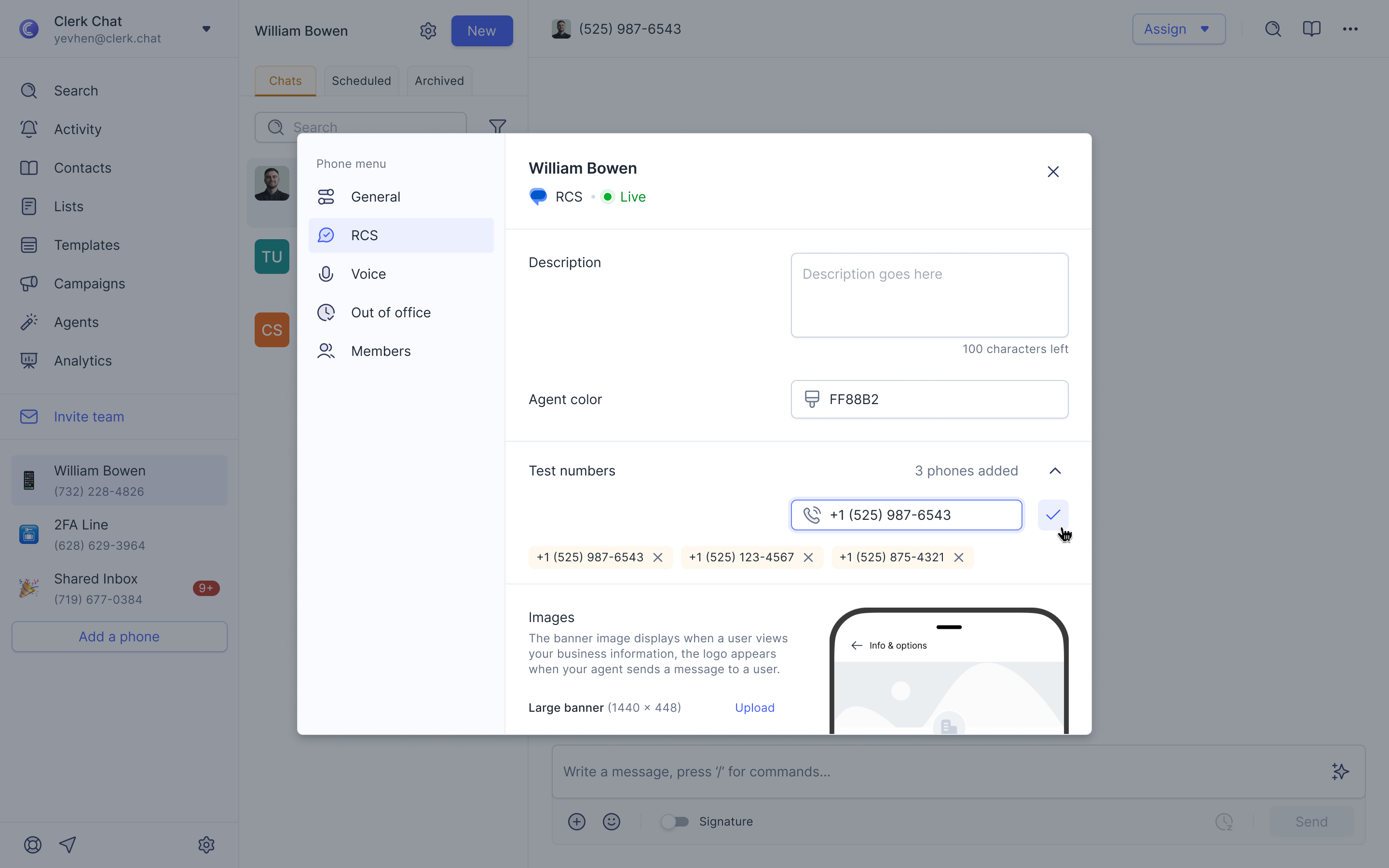Click the Add a phone button
Screen dimensions: 1389x868
pyautogui.click(x=120, y=637)
